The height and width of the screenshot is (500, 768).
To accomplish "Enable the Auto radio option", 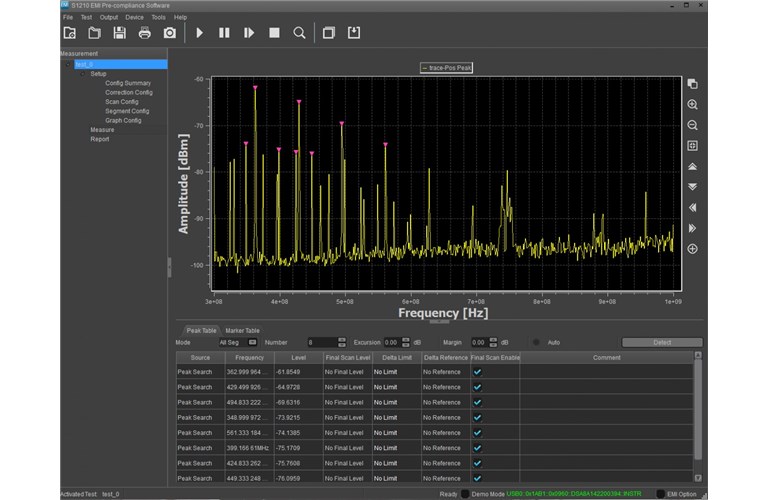I will click(x=536, y=343).
